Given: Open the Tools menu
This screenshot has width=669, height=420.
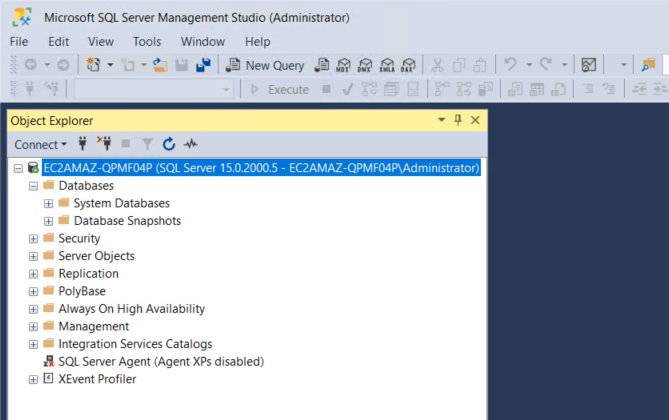Looking at the screenshot, I should 147,41.
